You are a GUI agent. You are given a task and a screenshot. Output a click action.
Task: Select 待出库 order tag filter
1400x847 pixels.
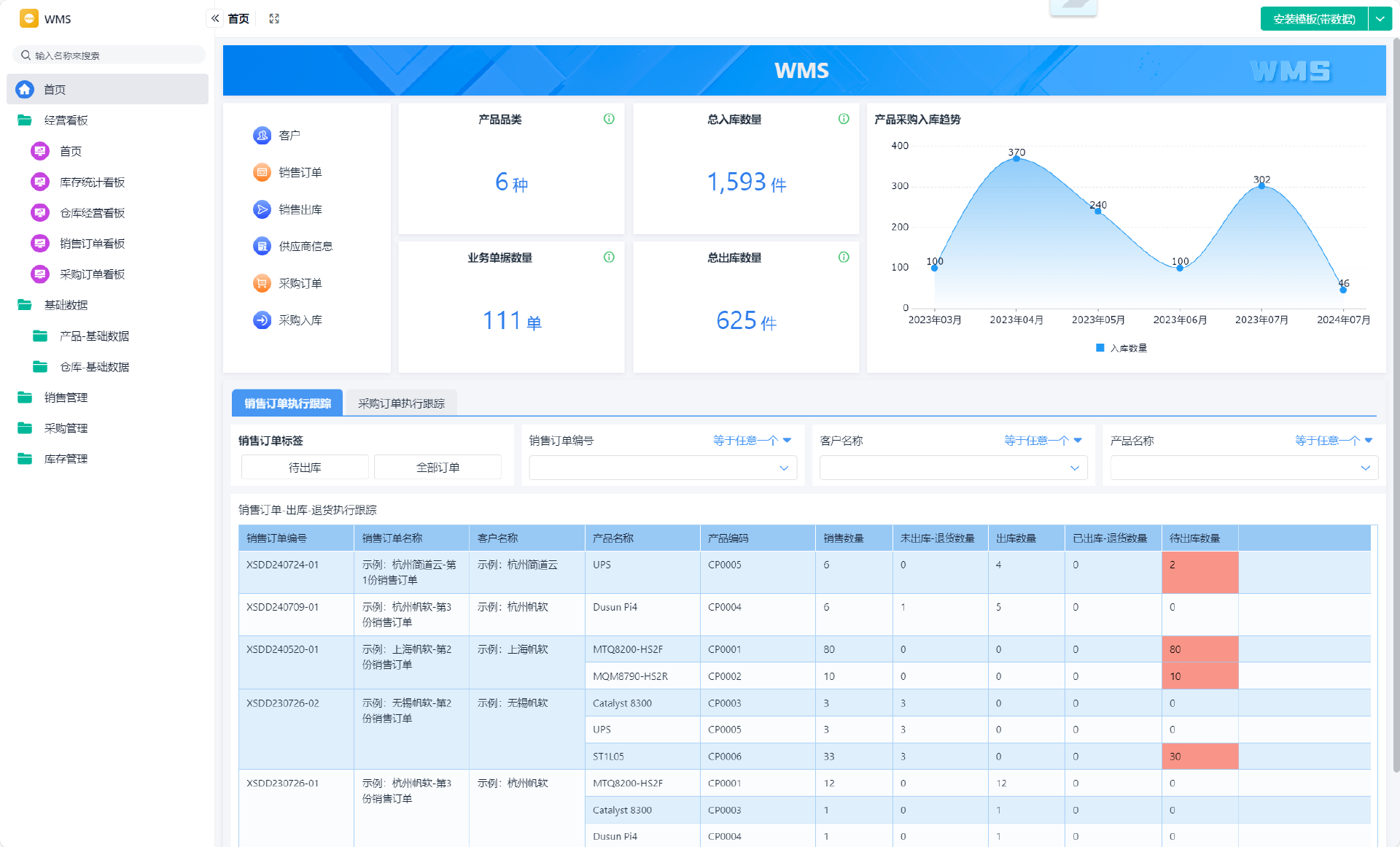305,467
